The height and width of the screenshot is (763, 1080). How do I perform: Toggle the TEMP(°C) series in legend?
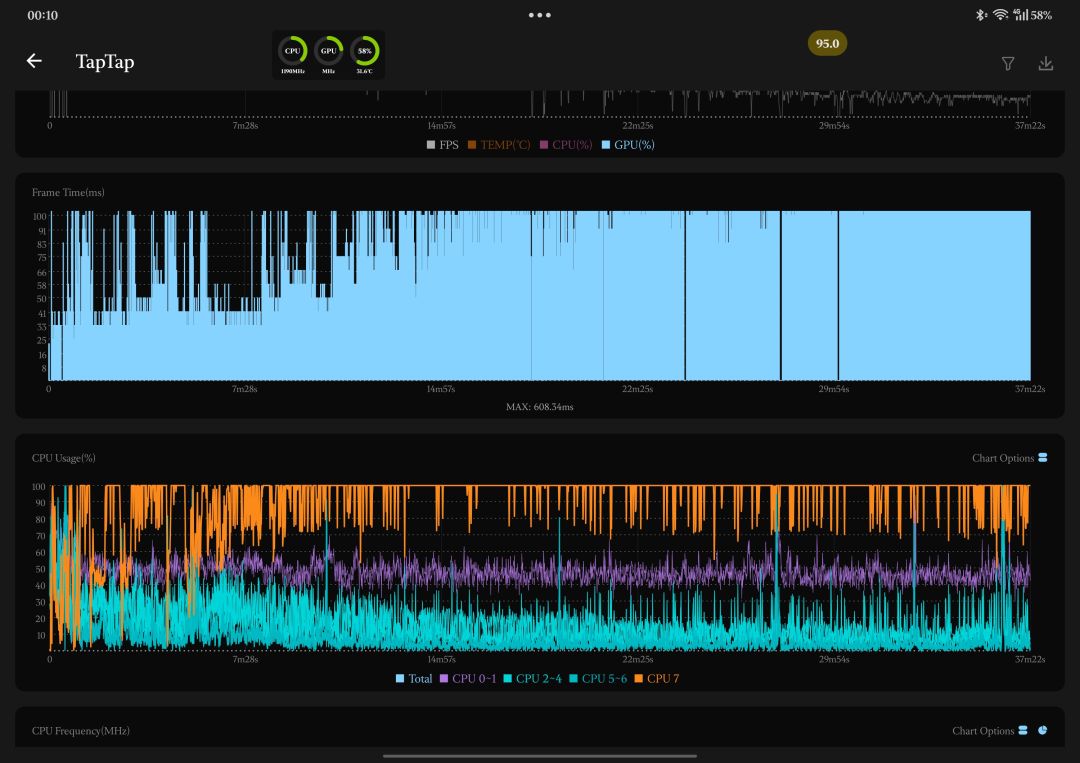click(x=498, y=145)
